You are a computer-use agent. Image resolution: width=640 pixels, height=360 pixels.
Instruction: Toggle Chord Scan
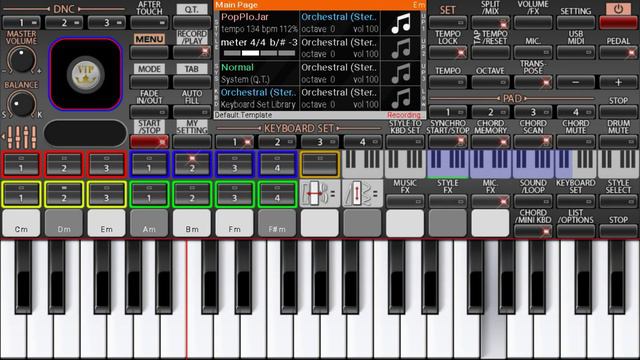(x=533, y=142)
